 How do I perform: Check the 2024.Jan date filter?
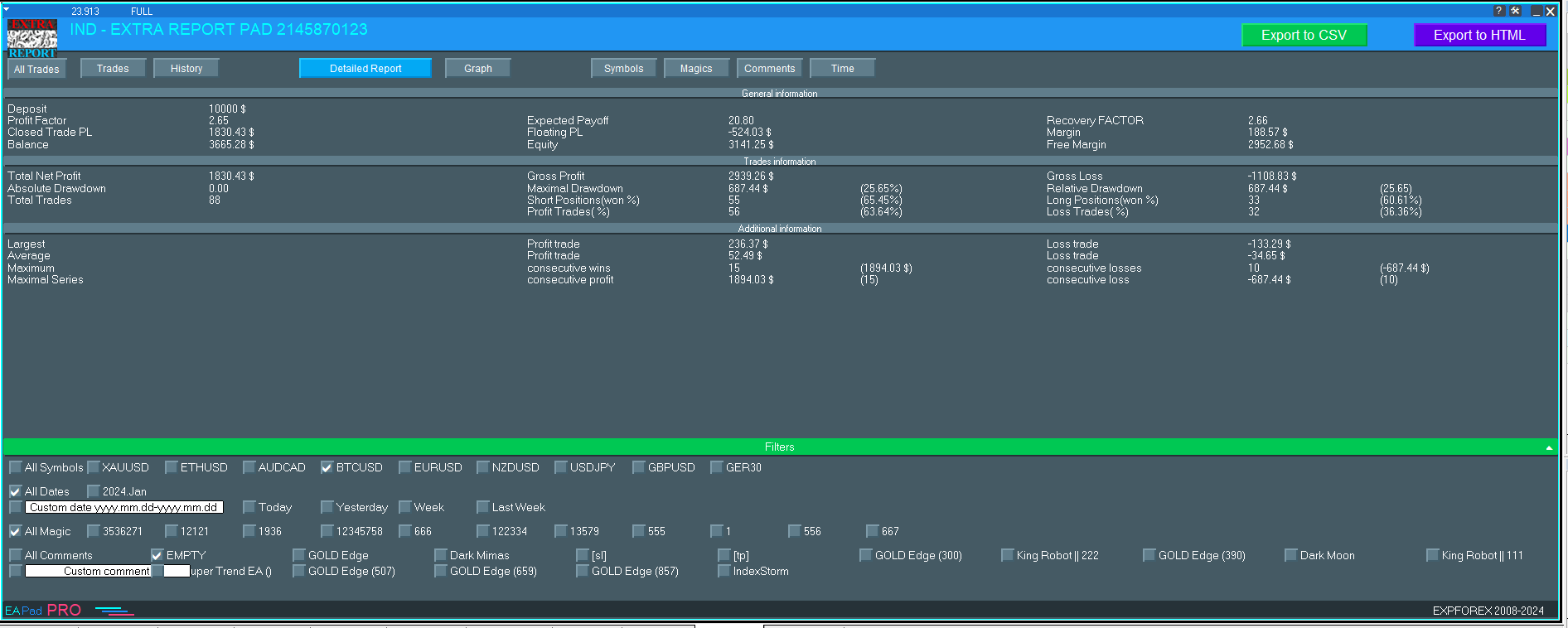[x=93, y=491]
